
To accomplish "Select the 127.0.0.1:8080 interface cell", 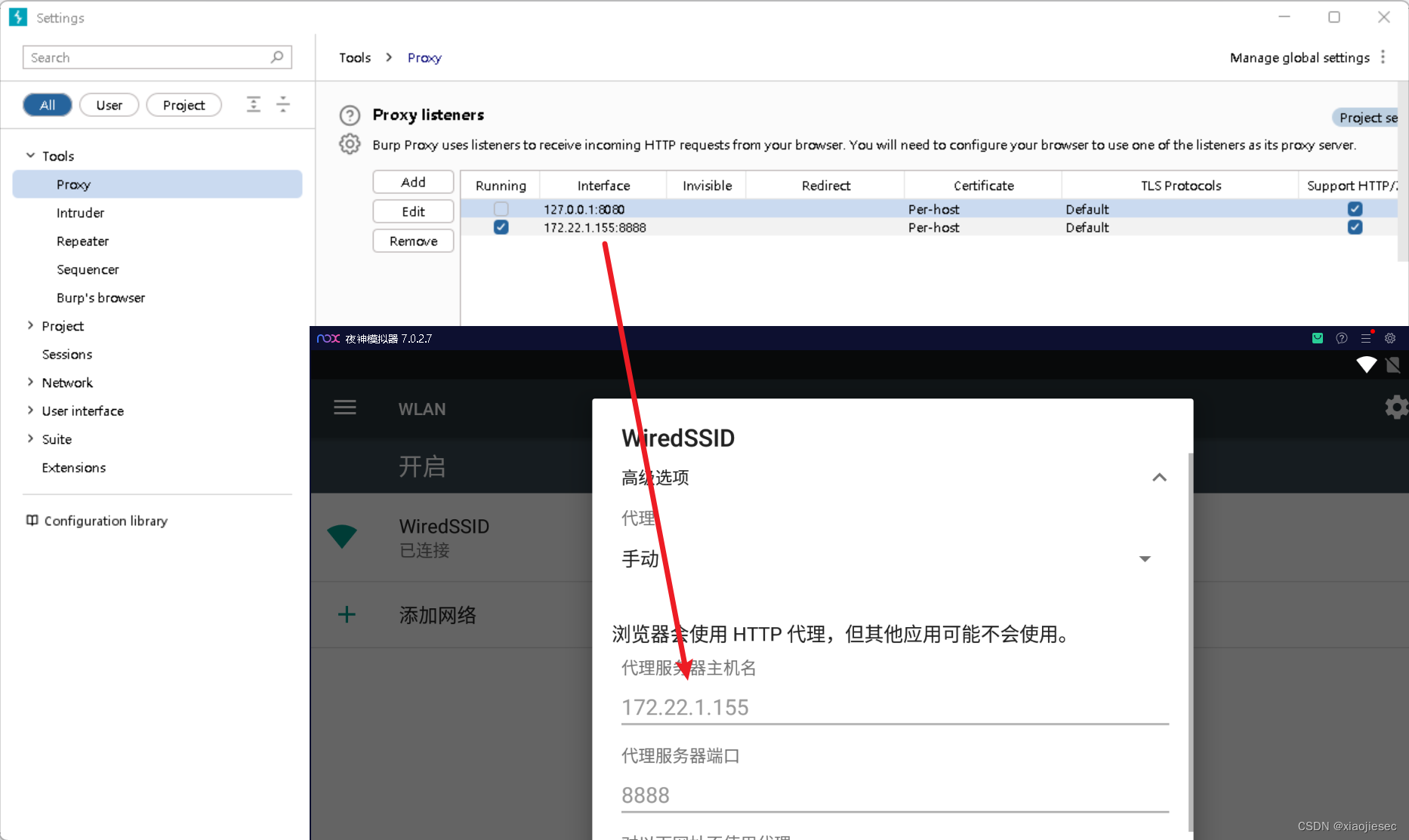I will [x=603, y=209].
